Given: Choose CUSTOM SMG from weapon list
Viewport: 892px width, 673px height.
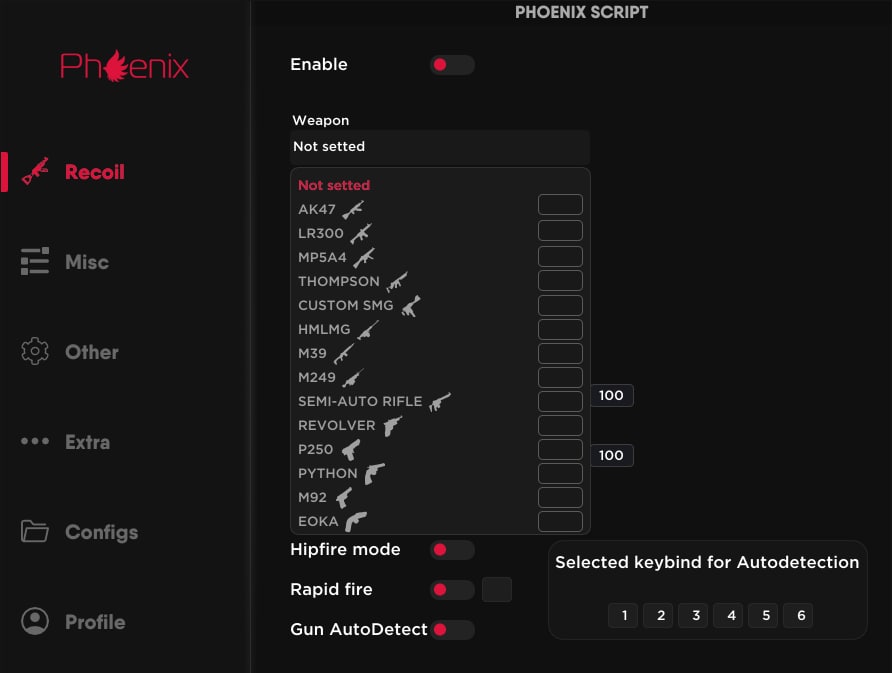Looking at the screenshot, I should [x=345, y=305].
